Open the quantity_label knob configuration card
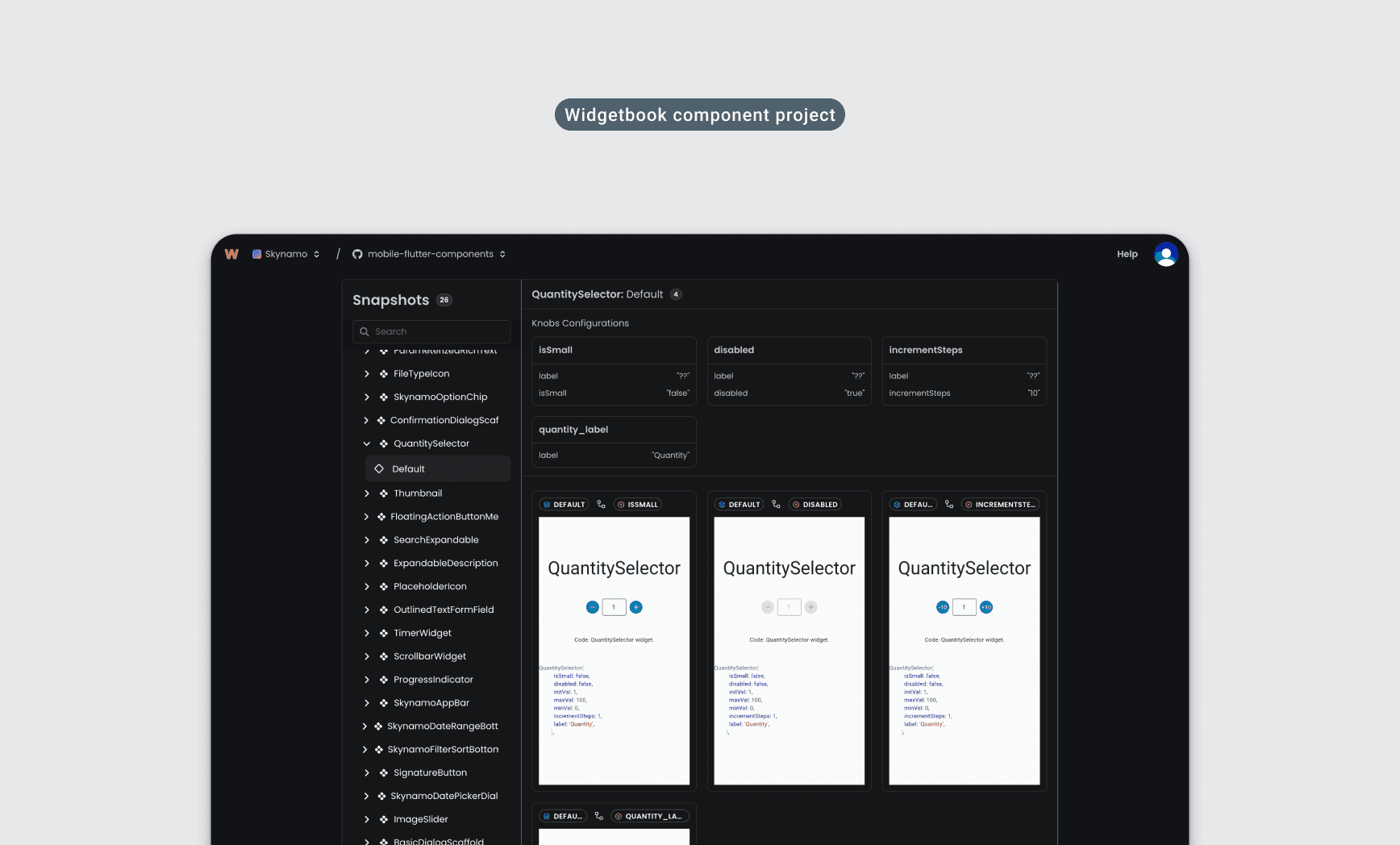The width and height of the screenshot is (1400, 845). (x=614, y=442)
